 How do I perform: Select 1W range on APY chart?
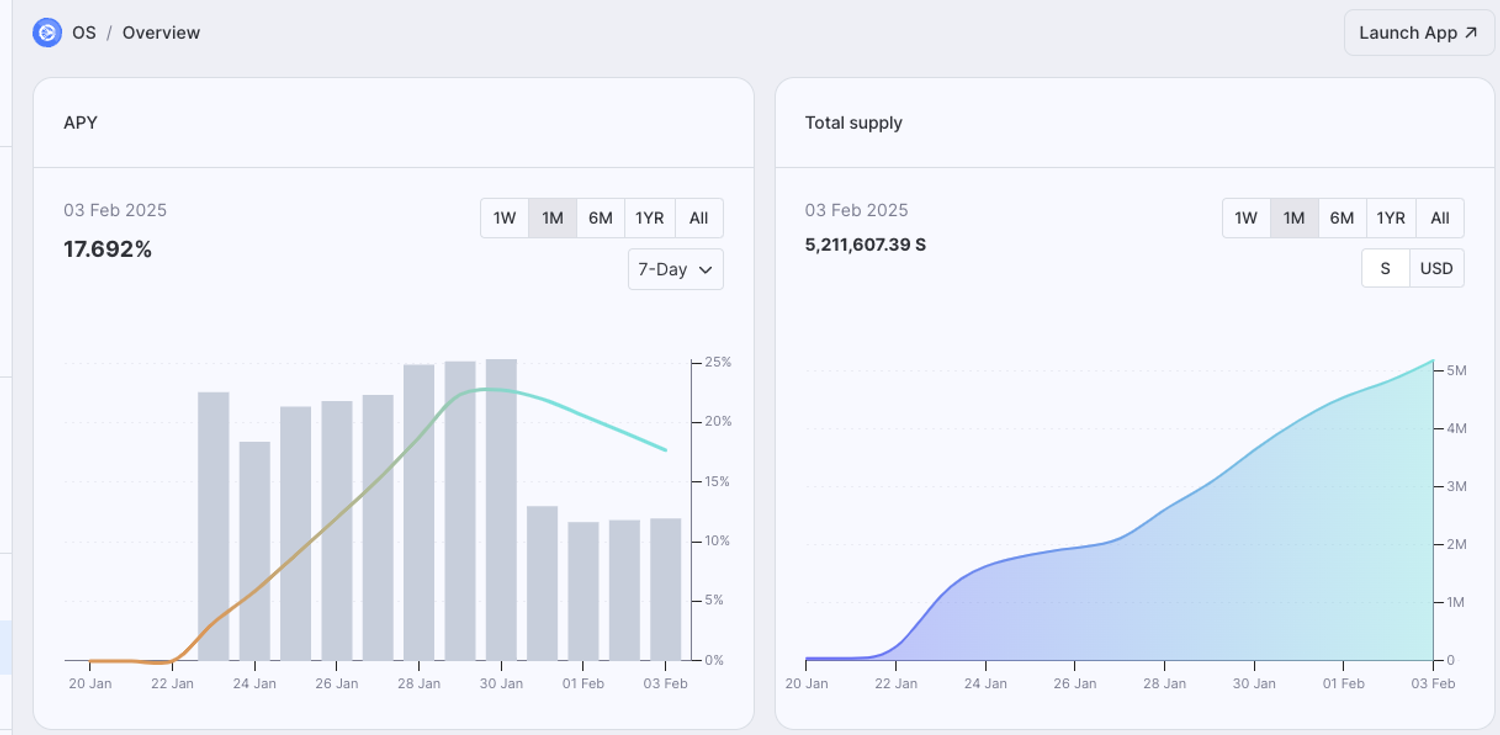click(505, 218)
